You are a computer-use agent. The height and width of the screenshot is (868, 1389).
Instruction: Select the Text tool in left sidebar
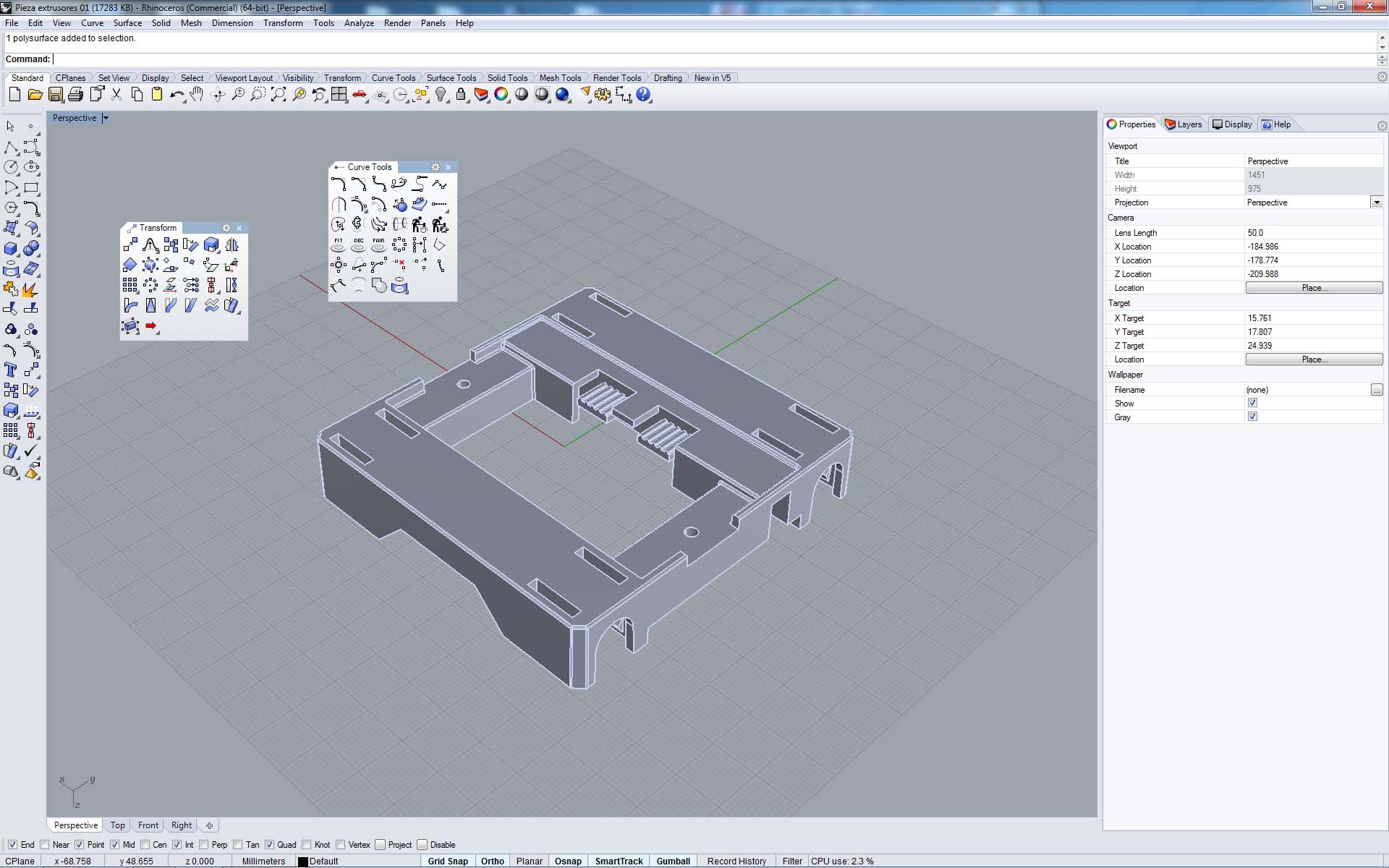[11, 370]
